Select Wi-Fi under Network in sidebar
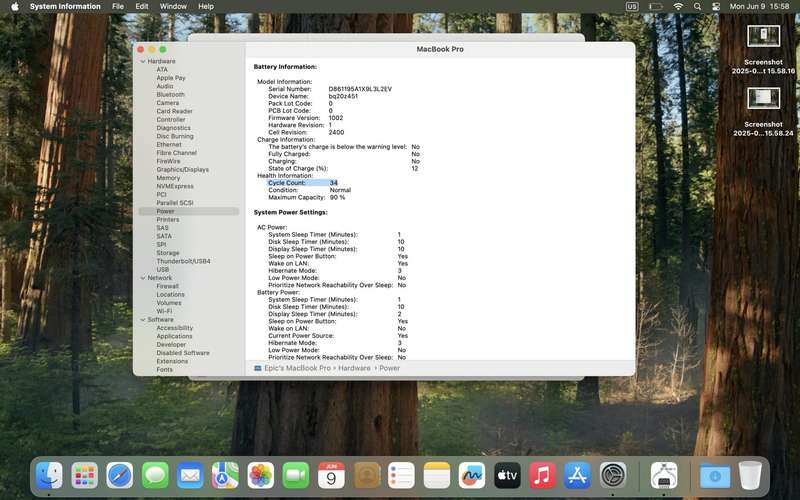Screen dimensions: 800x500 (x=164, y=311)
